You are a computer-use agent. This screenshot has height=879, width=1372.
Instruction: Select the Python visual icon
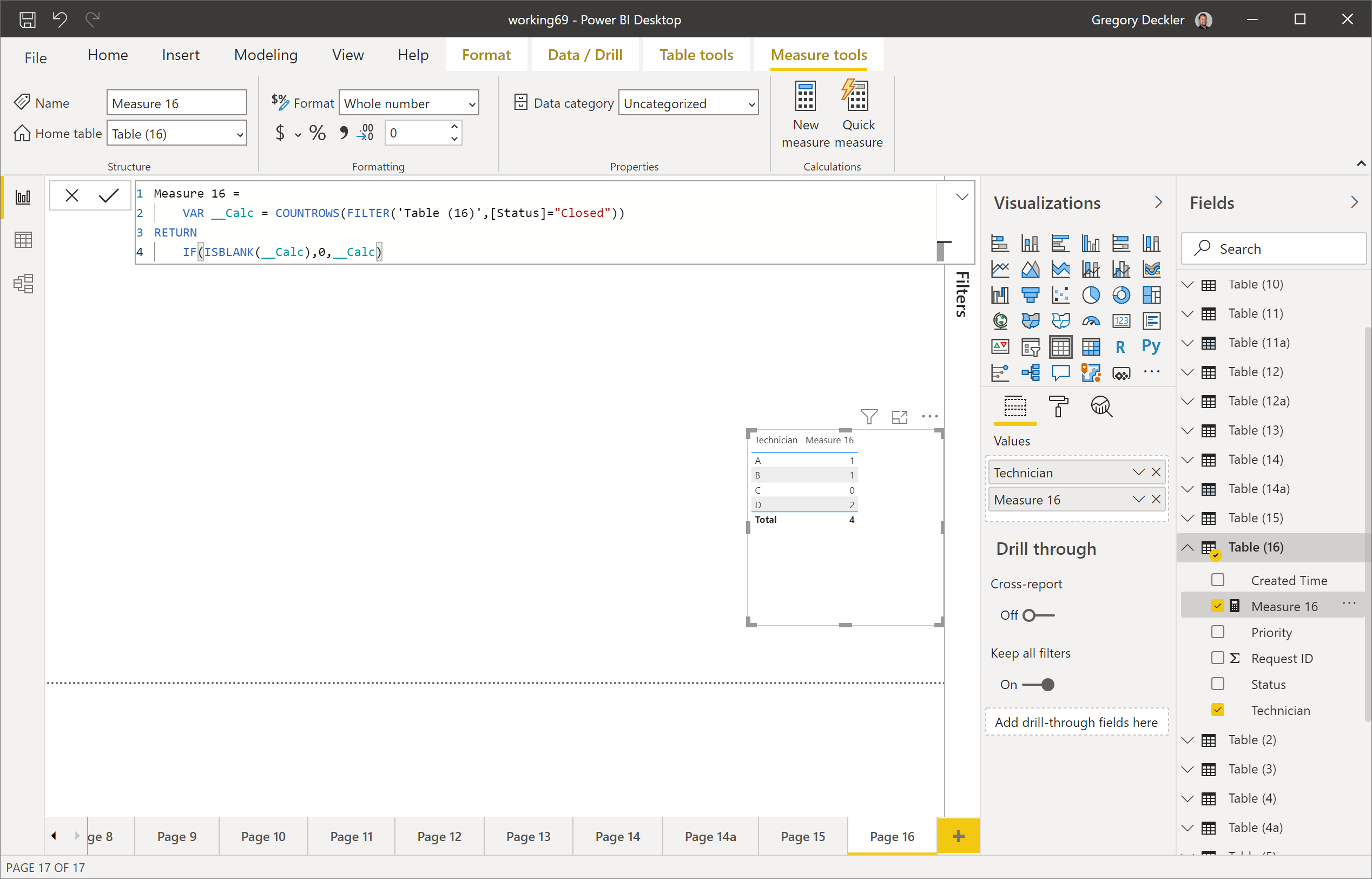click(x=1151, y=346)
